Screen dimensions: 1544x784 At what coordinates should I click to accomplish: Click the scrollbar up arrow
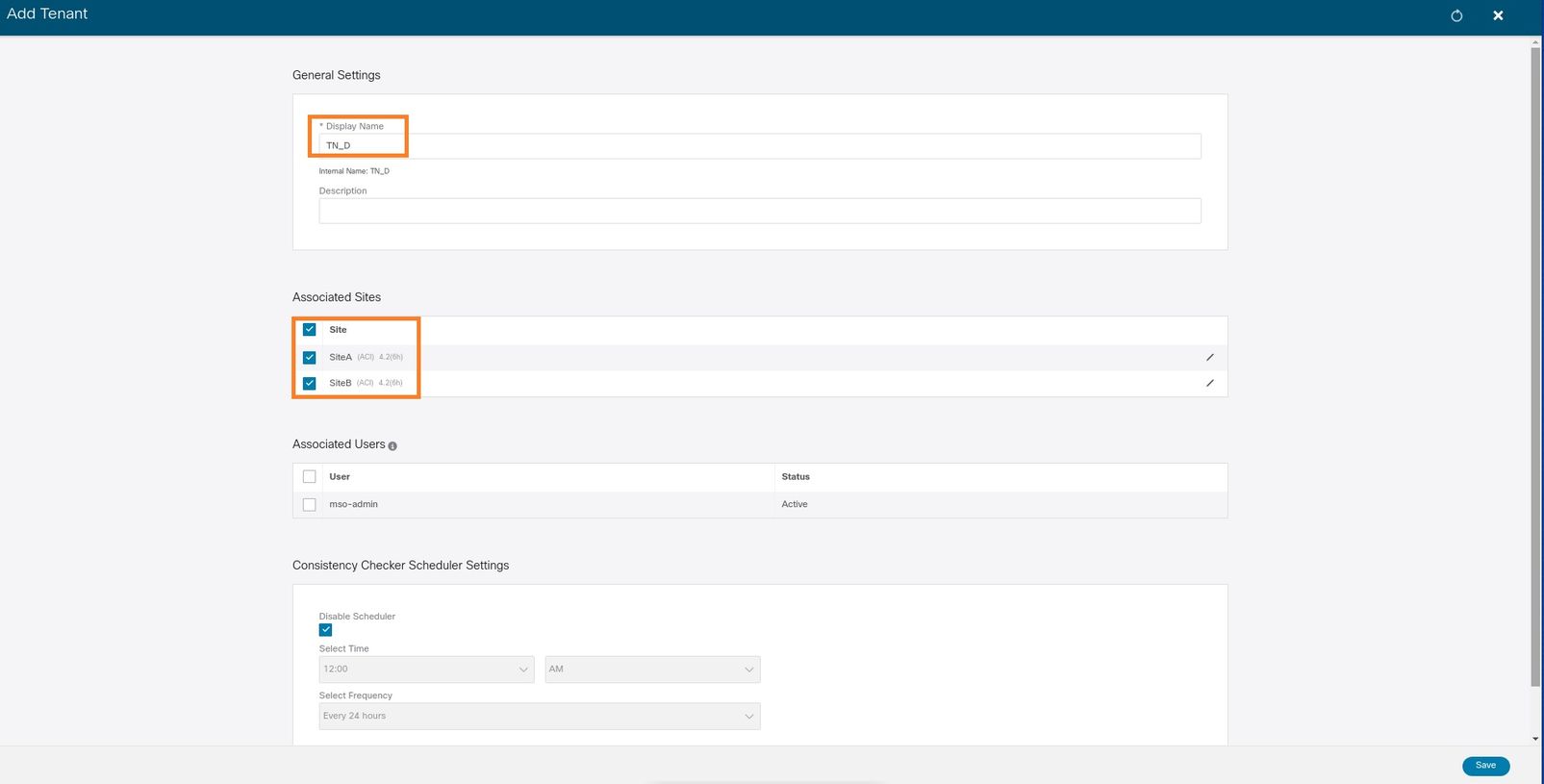[x=1535, y=41]
